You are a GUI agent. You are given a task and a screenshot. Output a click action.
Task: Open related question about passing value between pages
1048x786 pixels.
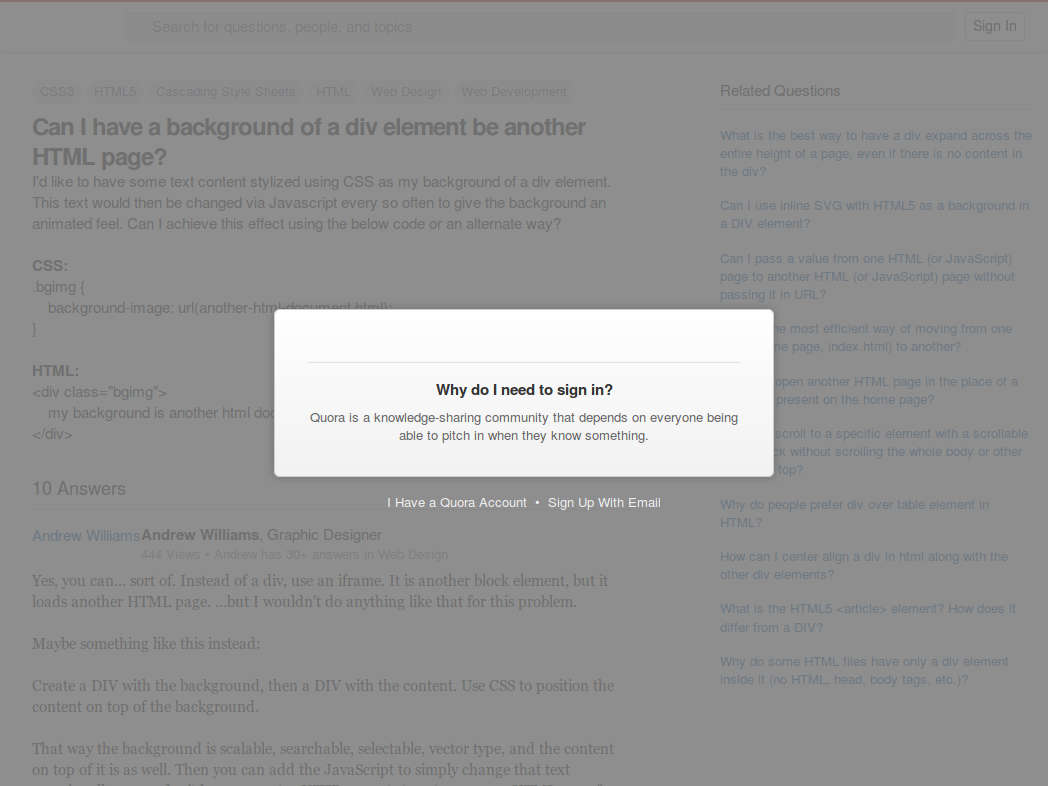tap(867, 277)
